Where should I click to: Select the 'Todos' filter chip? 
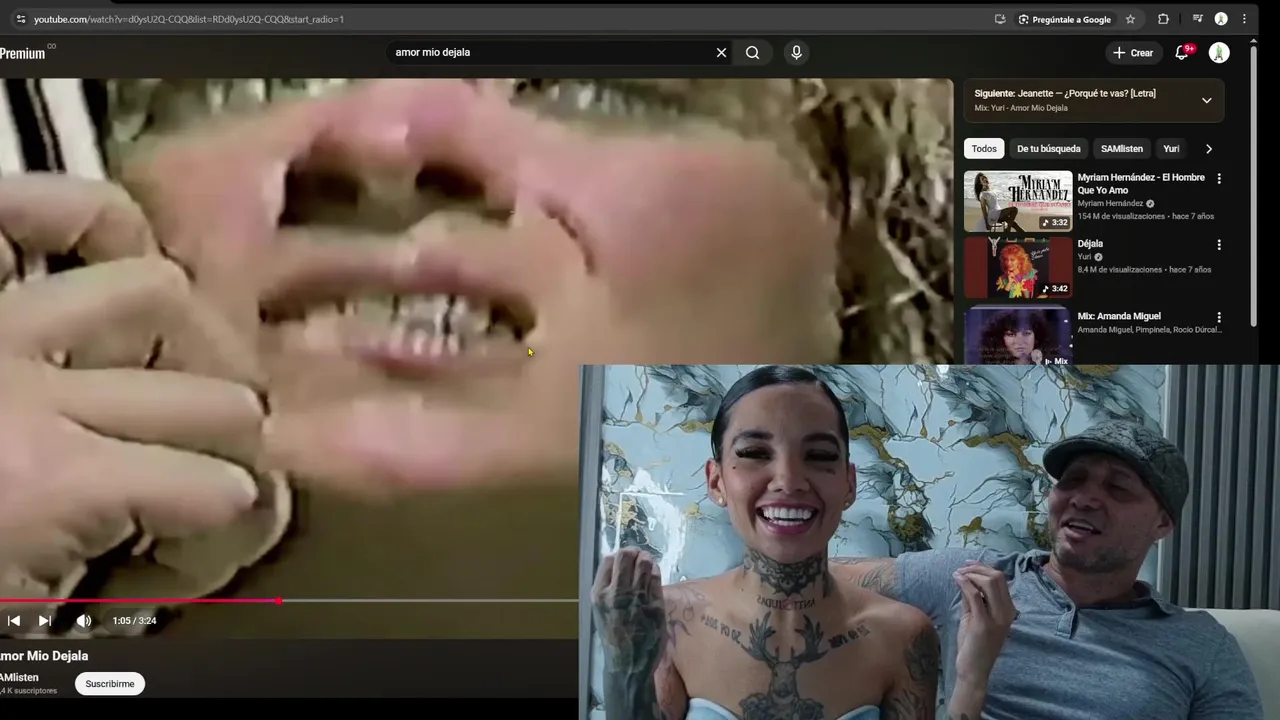point(984,149)
